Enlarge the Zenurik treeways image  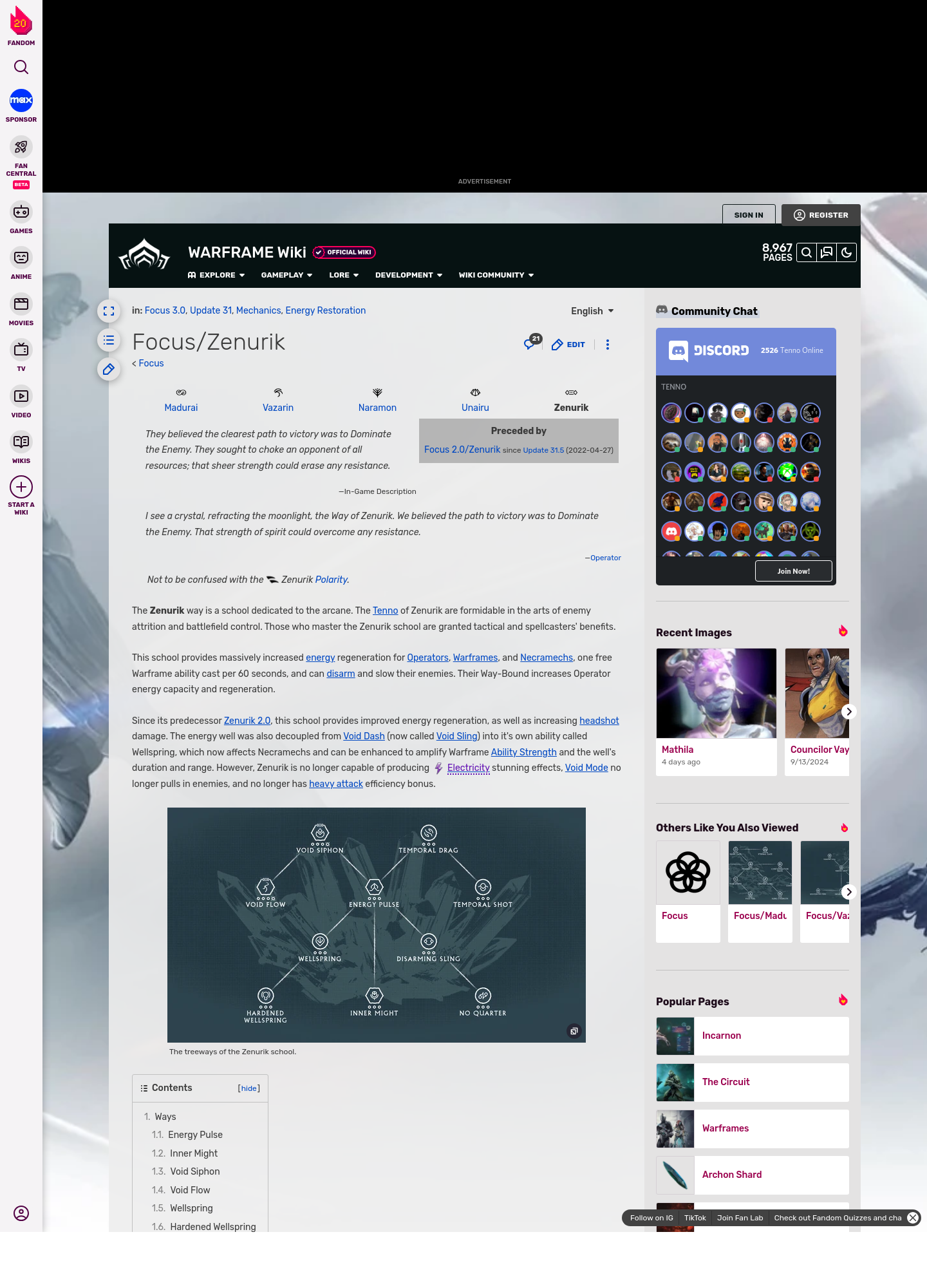click(574, 1031)
